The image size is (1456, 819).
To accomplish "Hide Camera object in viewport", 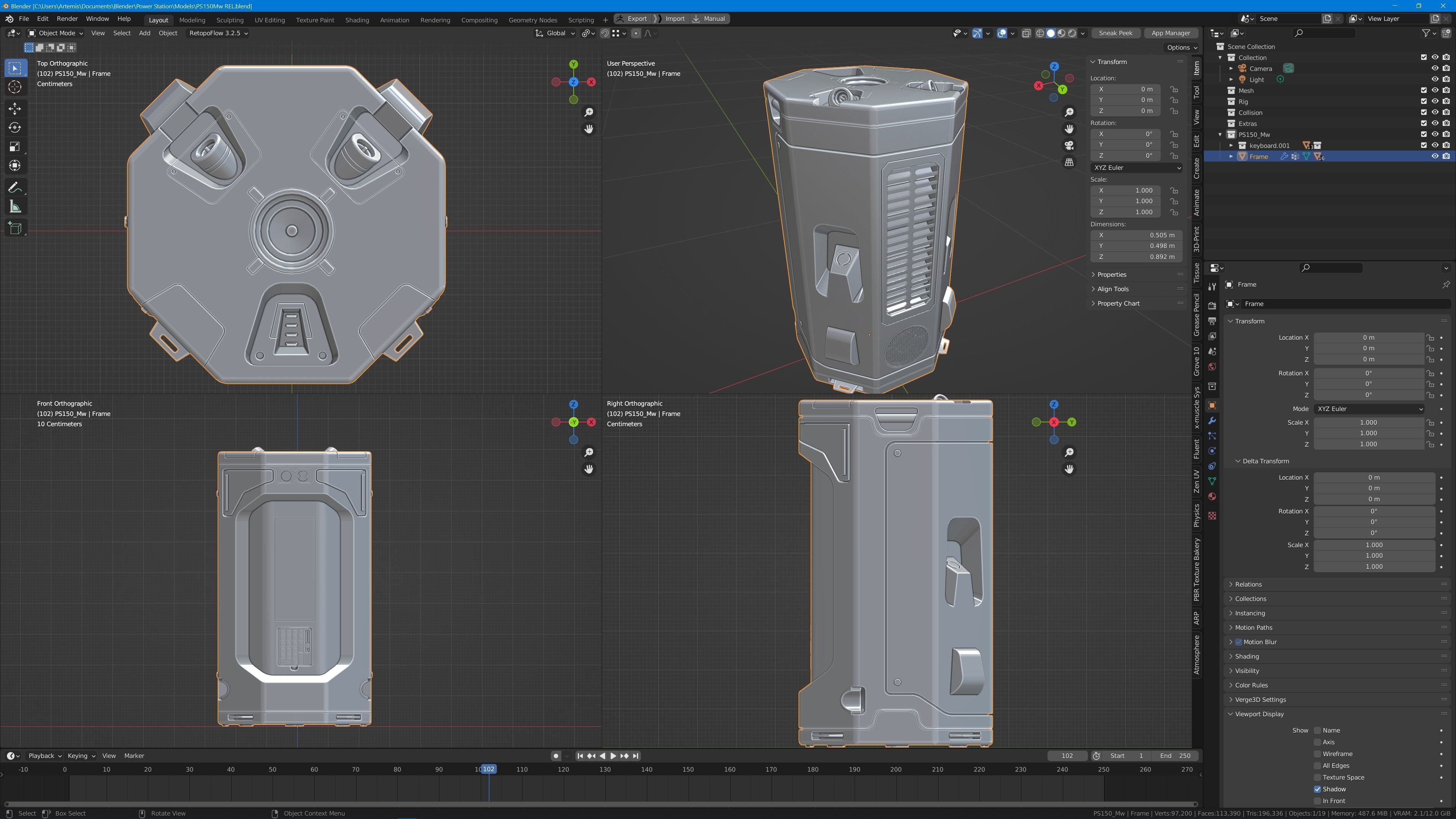I will pyautogui.click(x=1434, y=68).
